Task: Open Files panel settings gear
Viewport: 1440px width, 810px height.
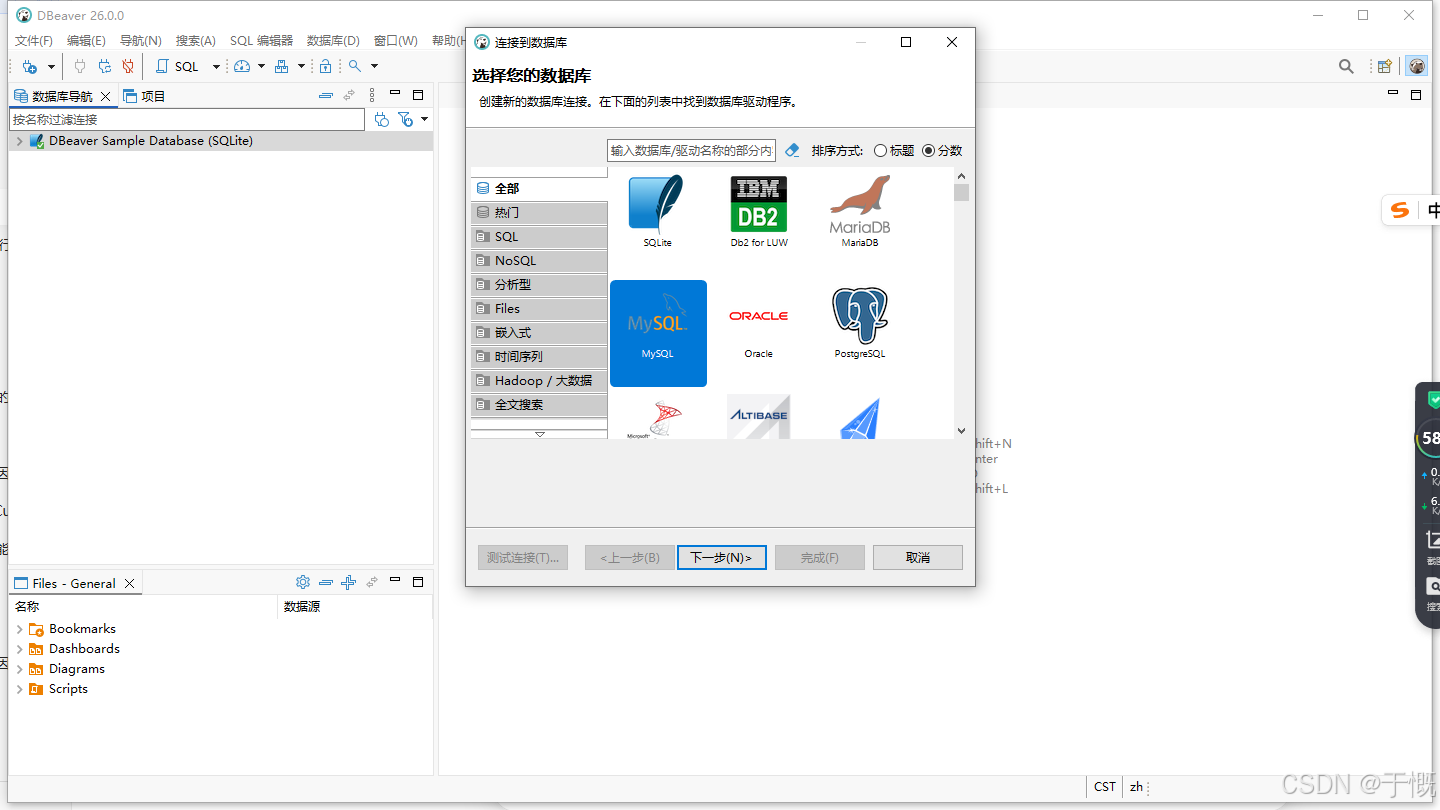Action: point(303,582)
